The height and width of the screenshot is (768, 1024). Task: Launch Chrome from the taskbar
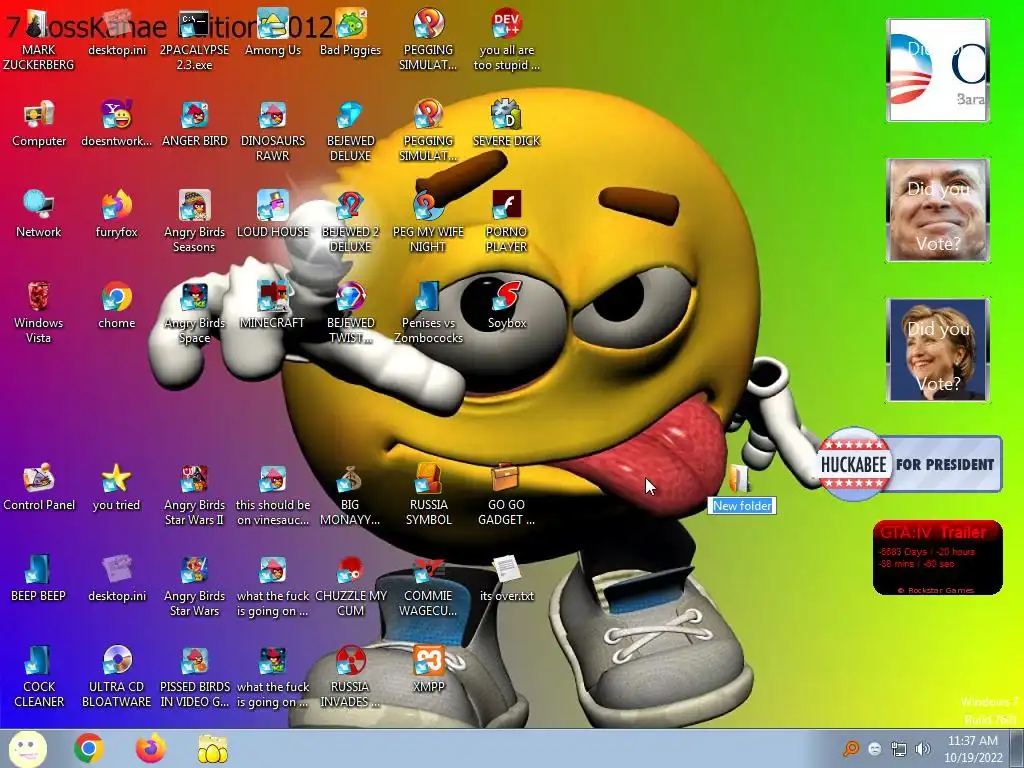[89, 748]
